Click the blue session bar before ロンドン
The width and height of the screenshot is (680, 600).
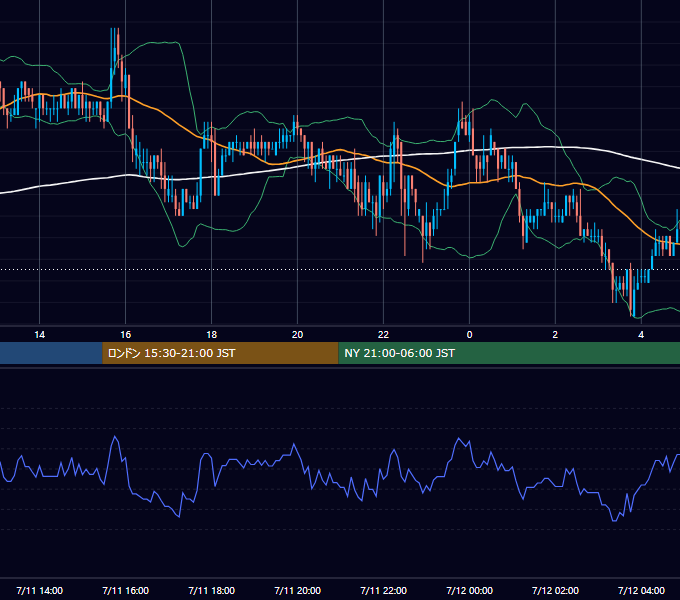51,353
